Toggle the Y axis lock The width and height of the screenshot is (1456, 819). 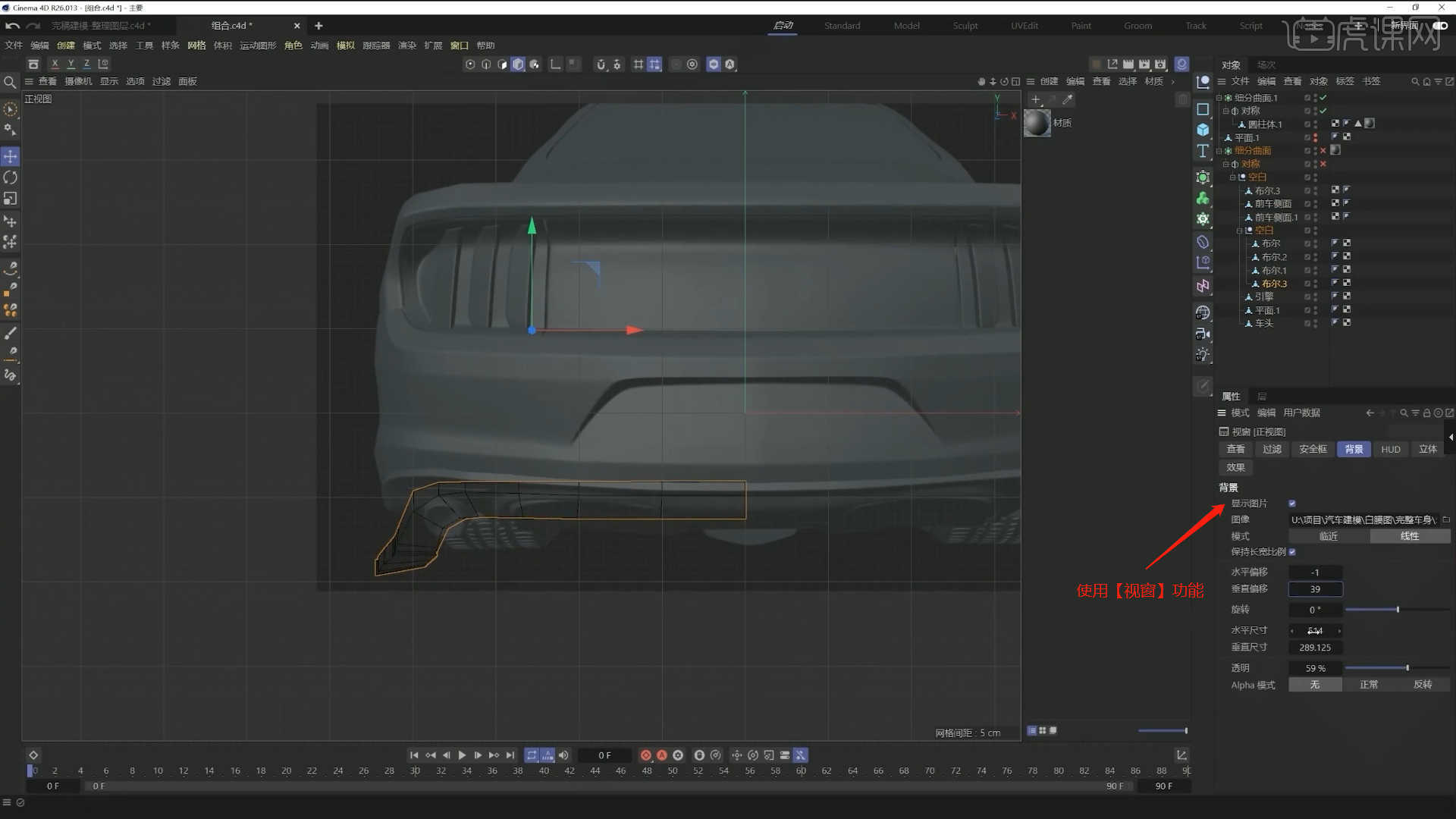point(71,64)
